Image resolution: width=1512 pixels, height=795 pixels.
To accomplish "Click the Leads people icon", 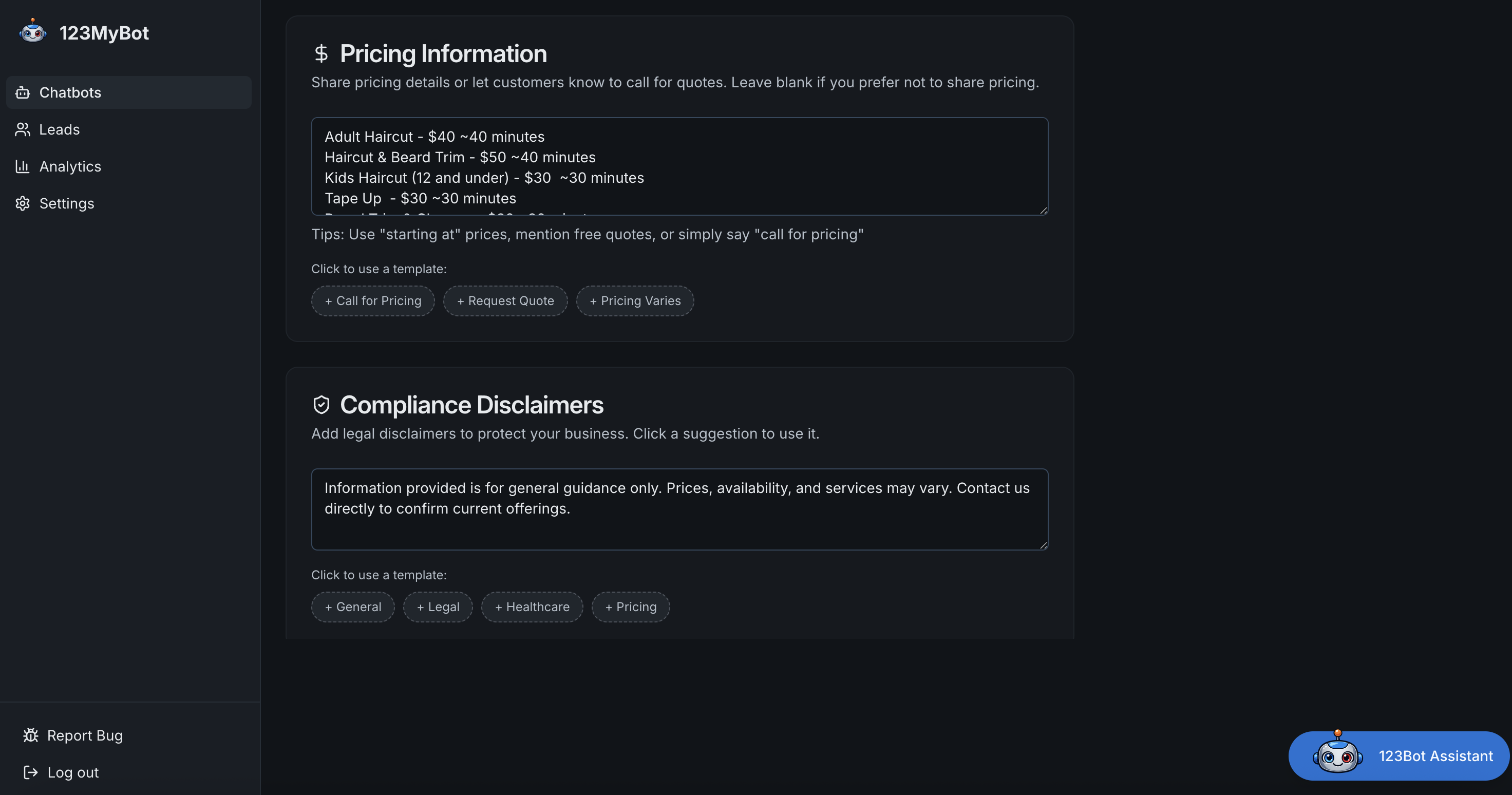I will coord(22,130).
